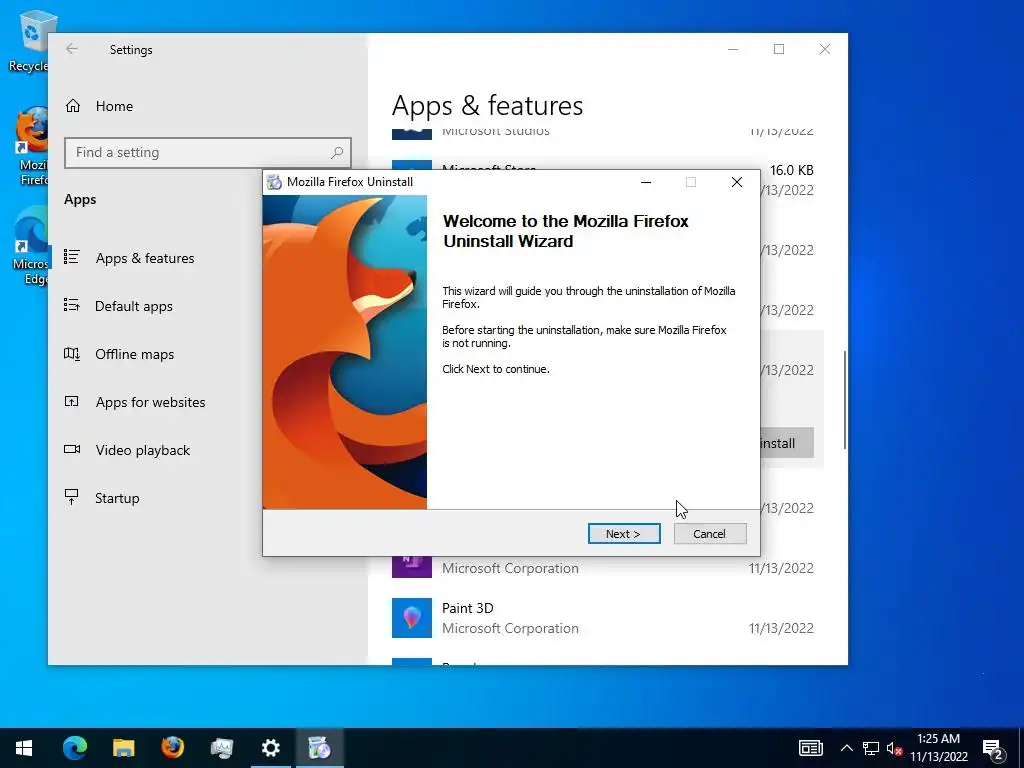Click the Offline maps sidebar icon

click(x=72, y=354)
